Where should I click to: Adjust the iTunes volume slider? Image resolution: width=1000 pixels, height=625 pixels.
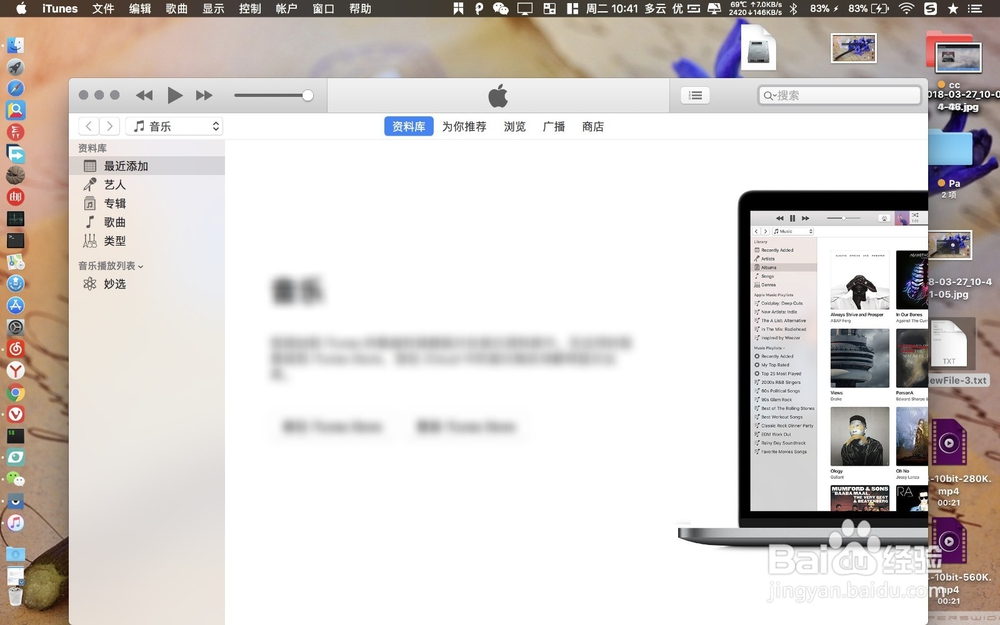pyautogui.click(x=274, y=95)
